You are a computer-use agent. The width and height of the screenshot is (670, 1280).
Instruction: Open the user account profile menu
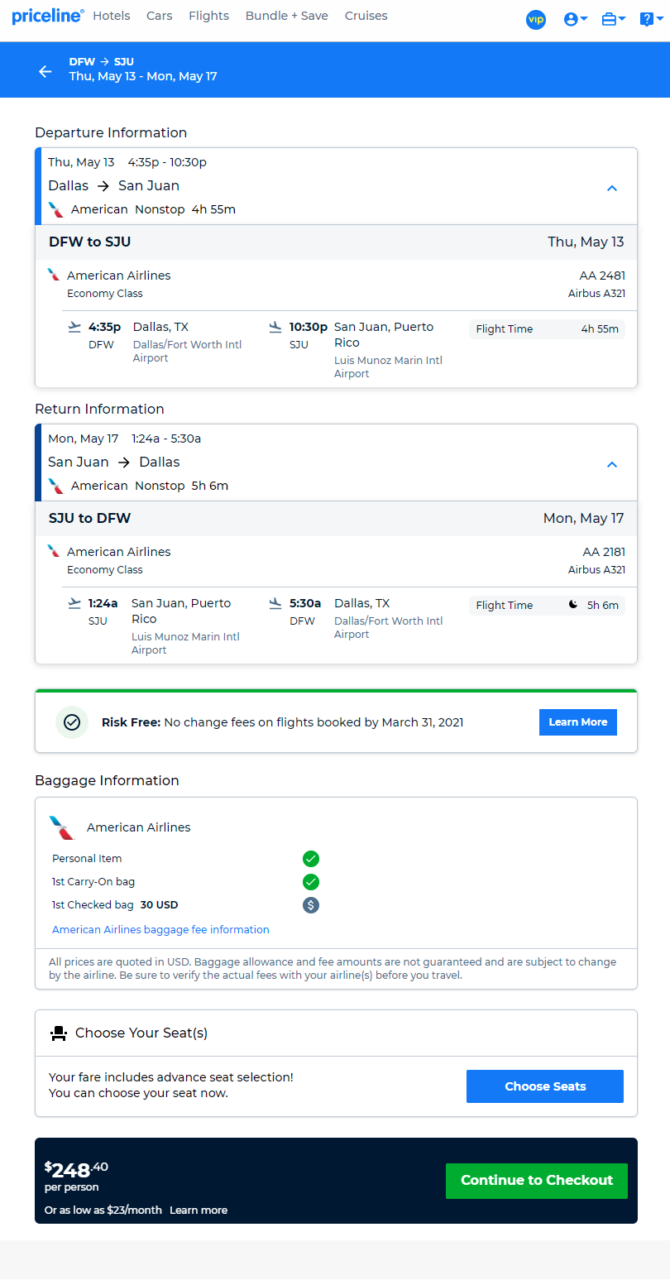(575, 19)
